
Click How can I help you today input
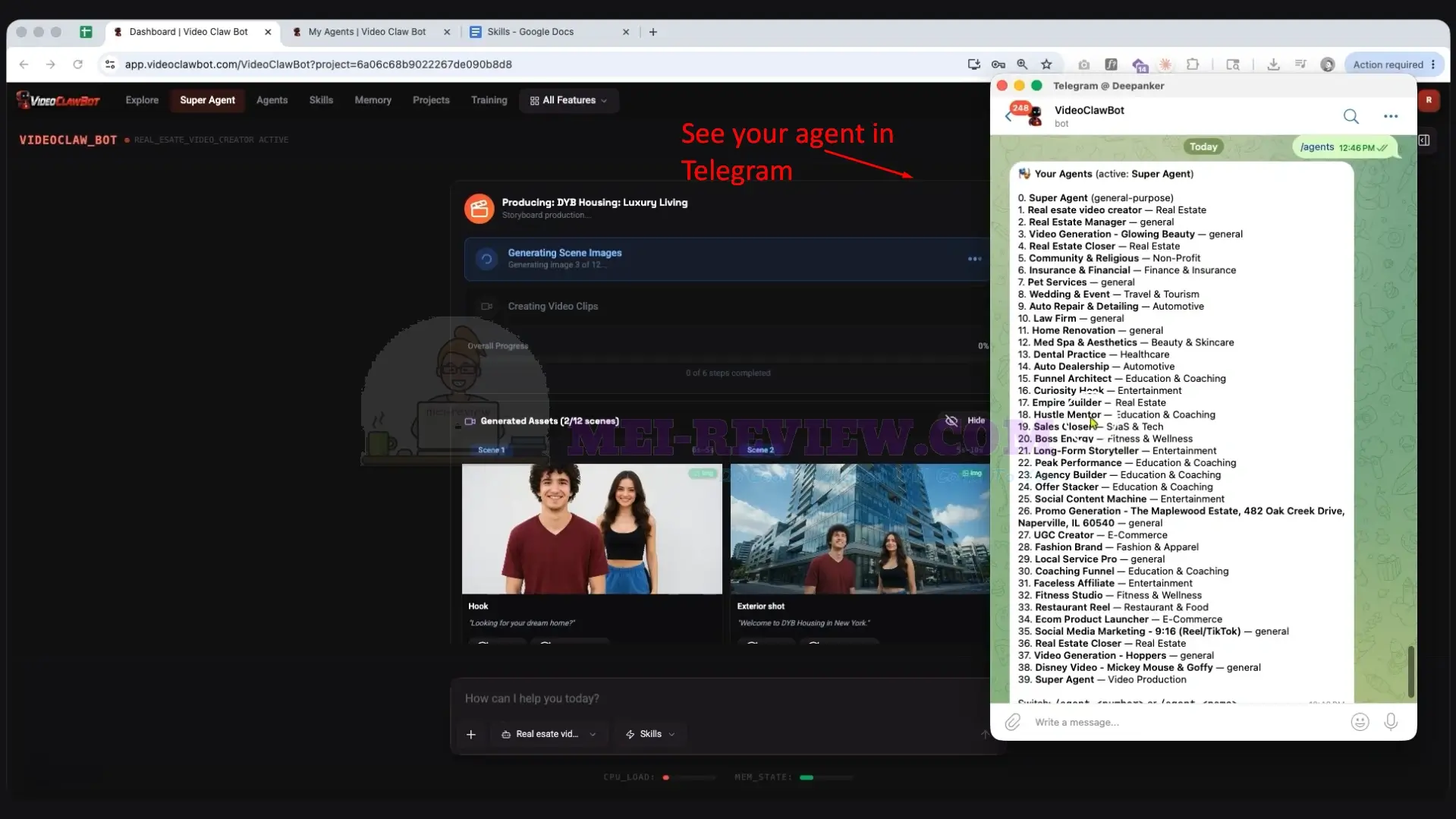coord(721,698)
